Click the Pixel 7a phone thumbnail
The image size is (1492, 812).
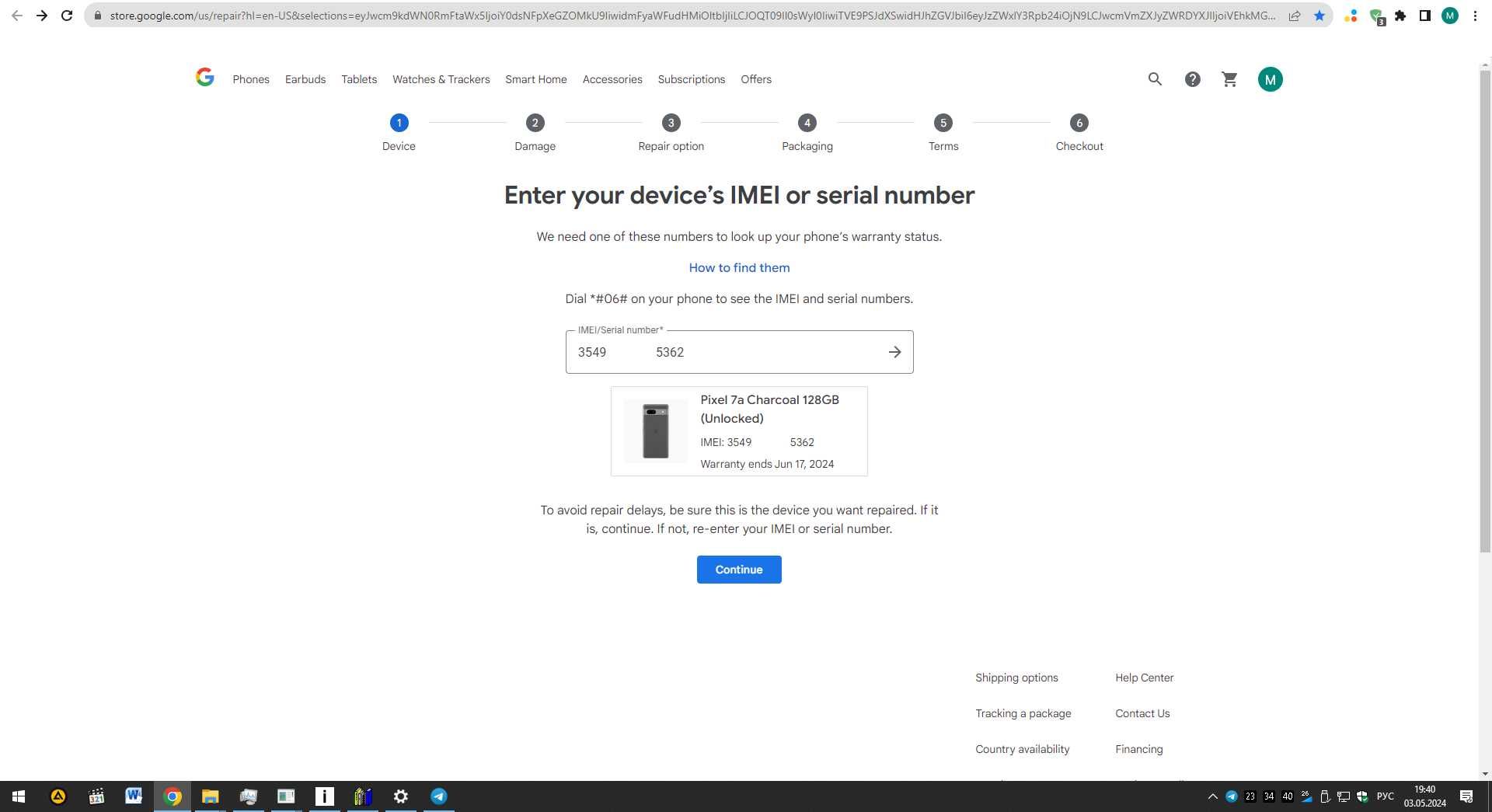coord(655,431)
